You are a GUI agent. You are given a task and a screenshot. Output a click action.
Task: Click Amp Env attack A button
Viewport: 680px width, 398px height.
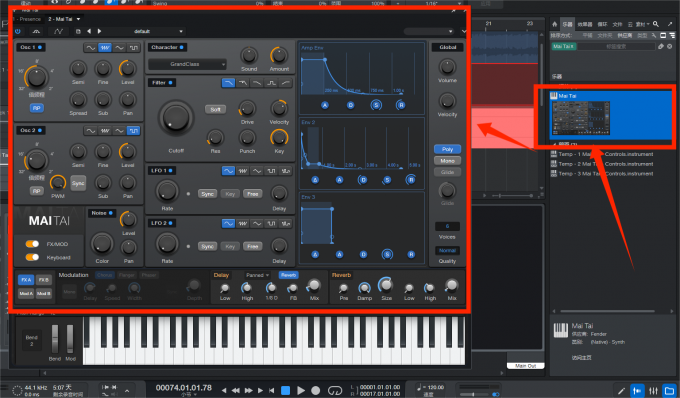[x=325, y=105]
